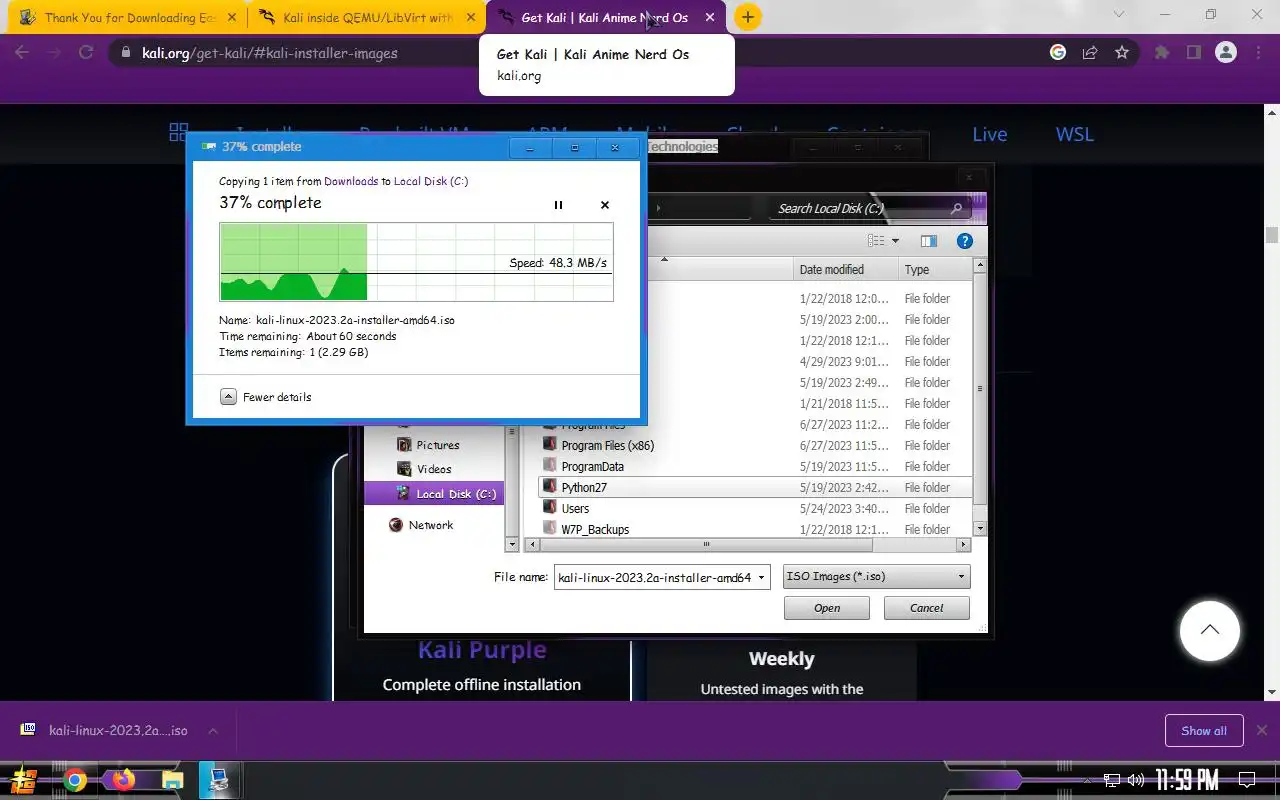Open the Chrome three-dot menu
The width and height of the screenshot is (1280, 800).
tap(1259, 53)
